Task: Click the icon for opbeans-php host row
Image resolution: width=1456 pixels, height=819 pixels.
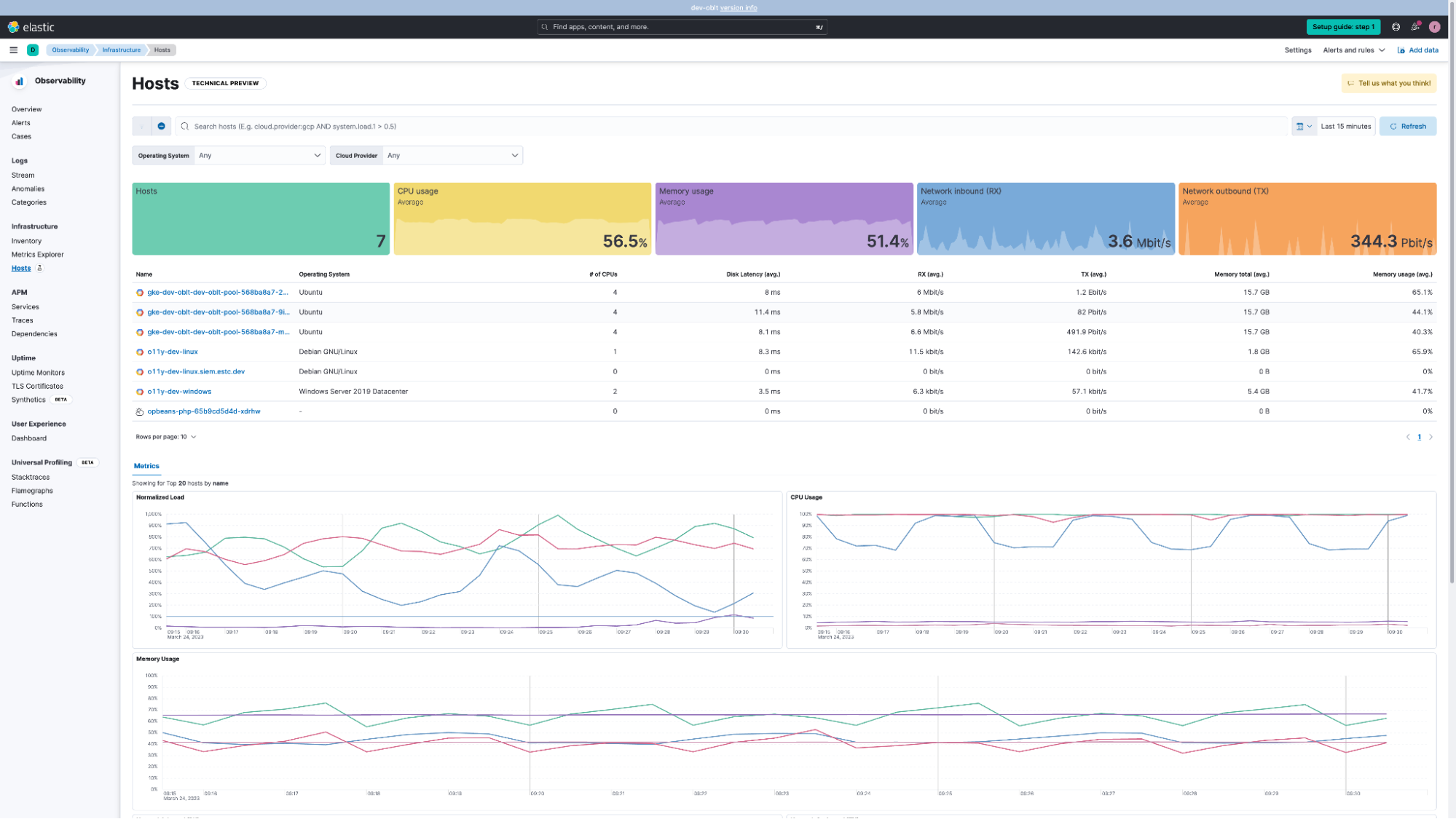Action: (140, 412)
